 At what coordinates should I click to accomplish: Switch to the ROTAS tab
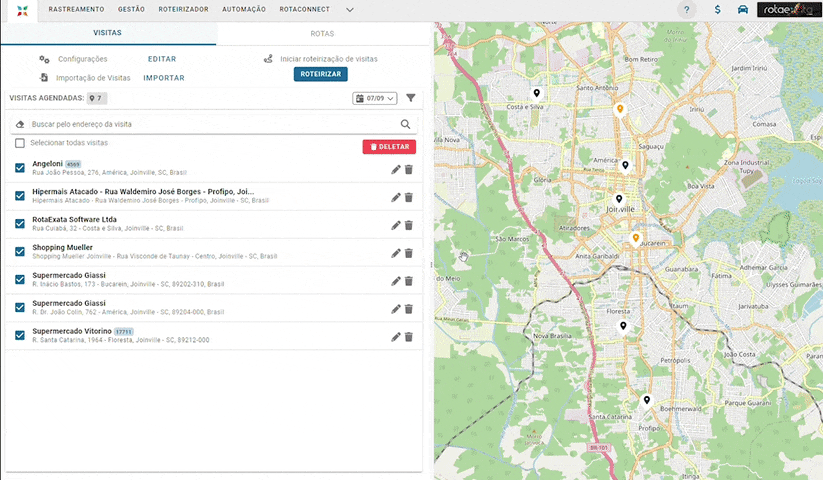pyautogui.click(x=322, y=34)
